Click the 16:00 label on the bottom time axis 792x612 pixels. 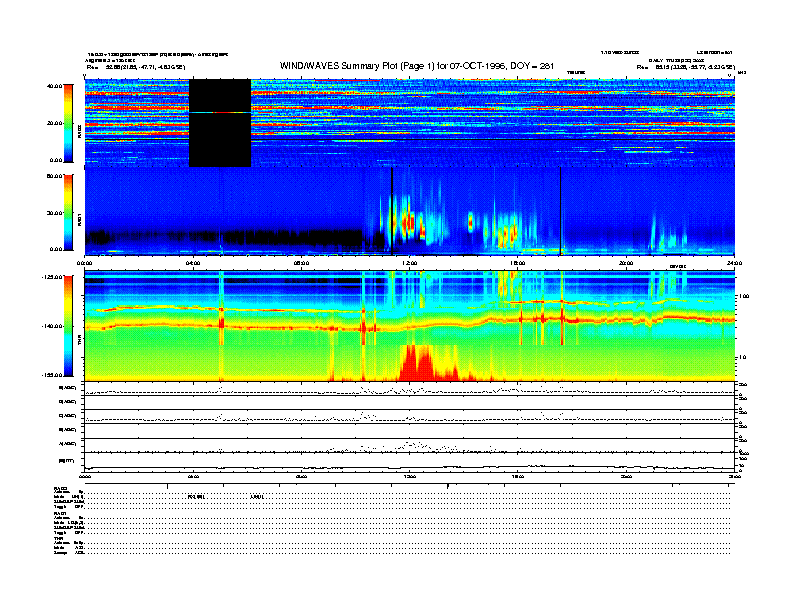pyautogui.click(x=517, y=476)
